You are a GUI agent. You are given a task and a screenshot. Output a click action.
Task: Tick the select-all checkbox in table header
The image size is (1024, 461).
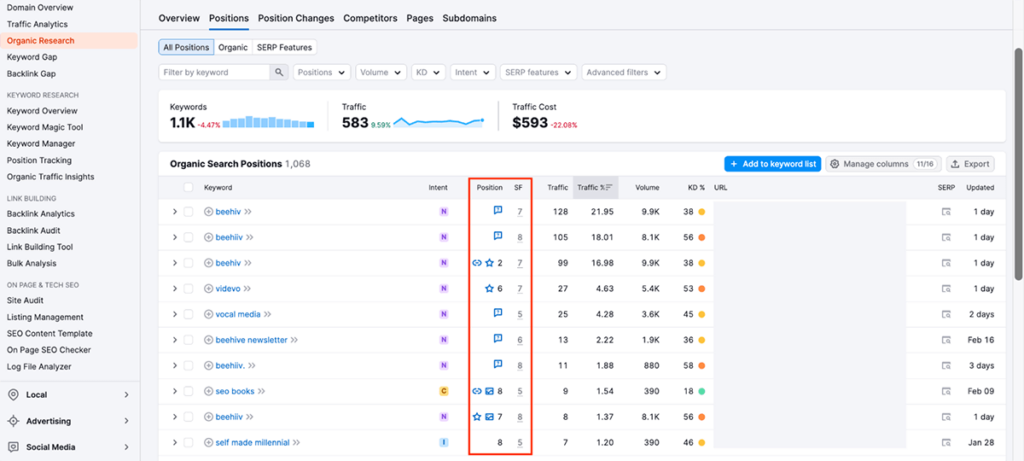188,187
